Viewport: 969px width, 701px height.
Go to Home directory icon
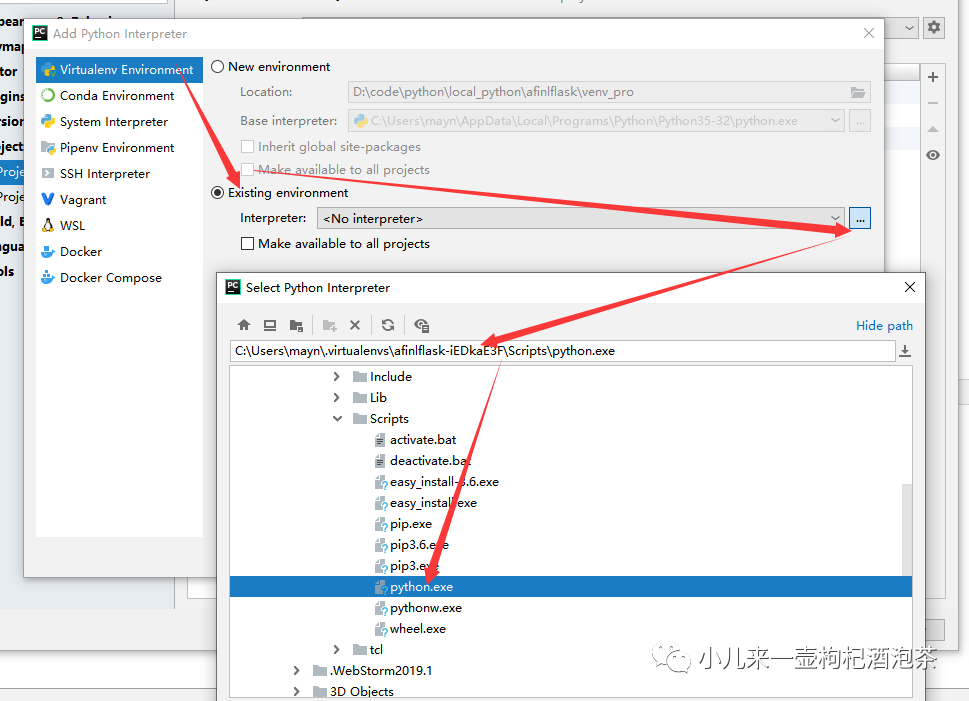tap(244, 325)
